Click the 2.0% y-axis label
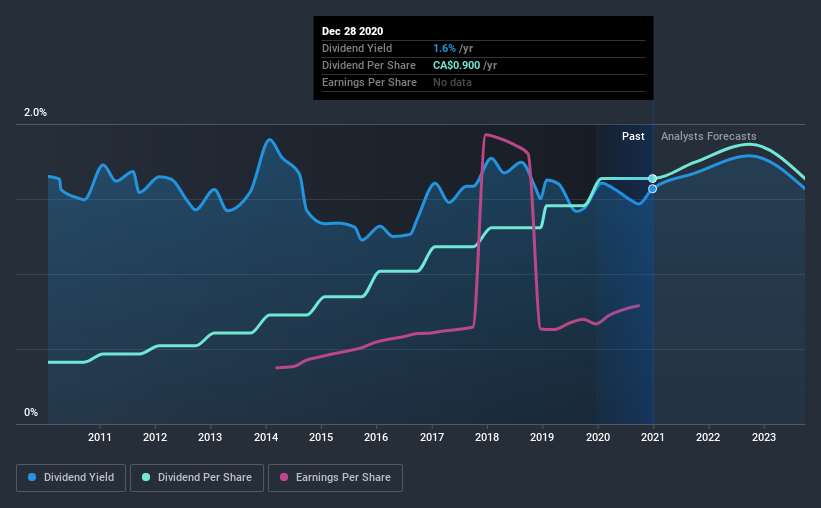Screen dimensions: 821x508 (36, 113)
